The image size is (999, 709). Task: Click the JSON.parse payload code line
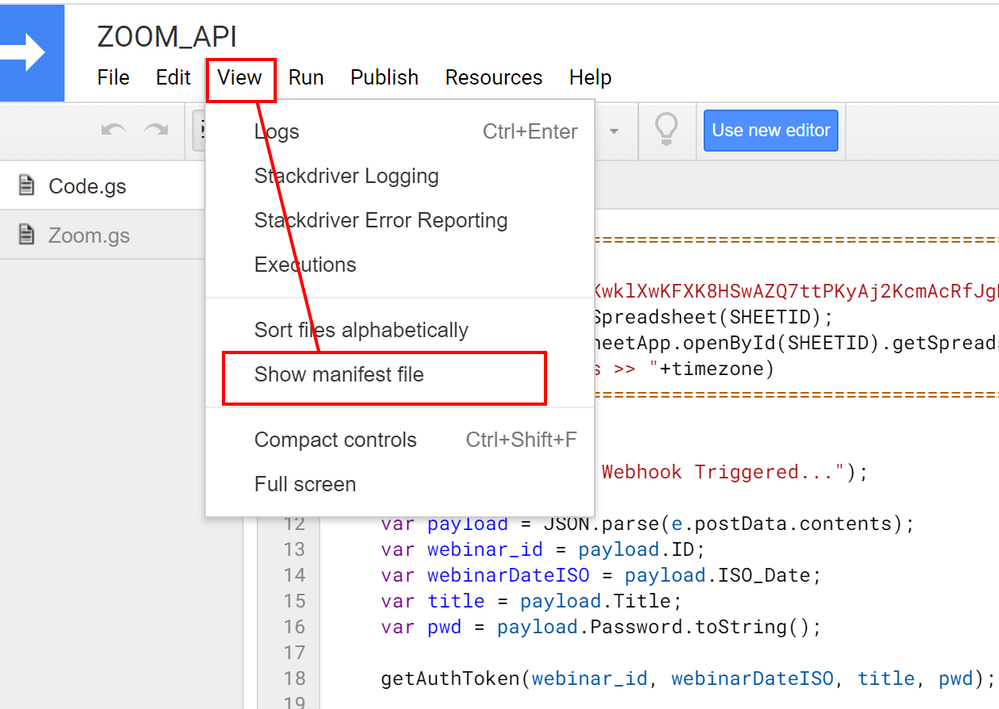pos(647,524)
